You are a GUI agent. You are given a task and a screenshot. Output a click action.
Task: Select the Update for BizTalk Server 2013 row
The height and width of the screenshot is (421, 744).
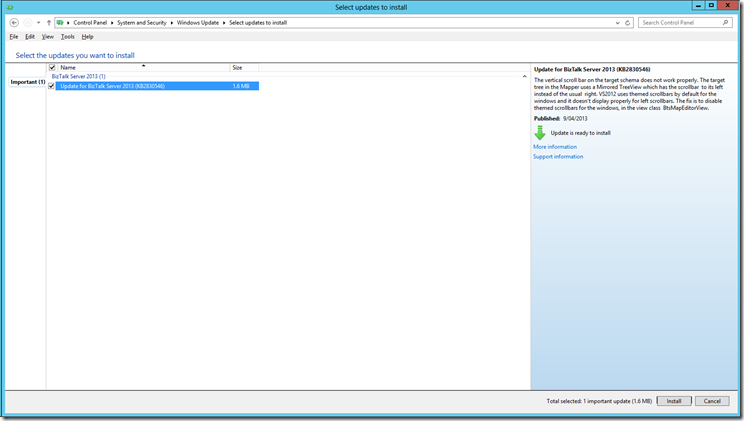157,86
